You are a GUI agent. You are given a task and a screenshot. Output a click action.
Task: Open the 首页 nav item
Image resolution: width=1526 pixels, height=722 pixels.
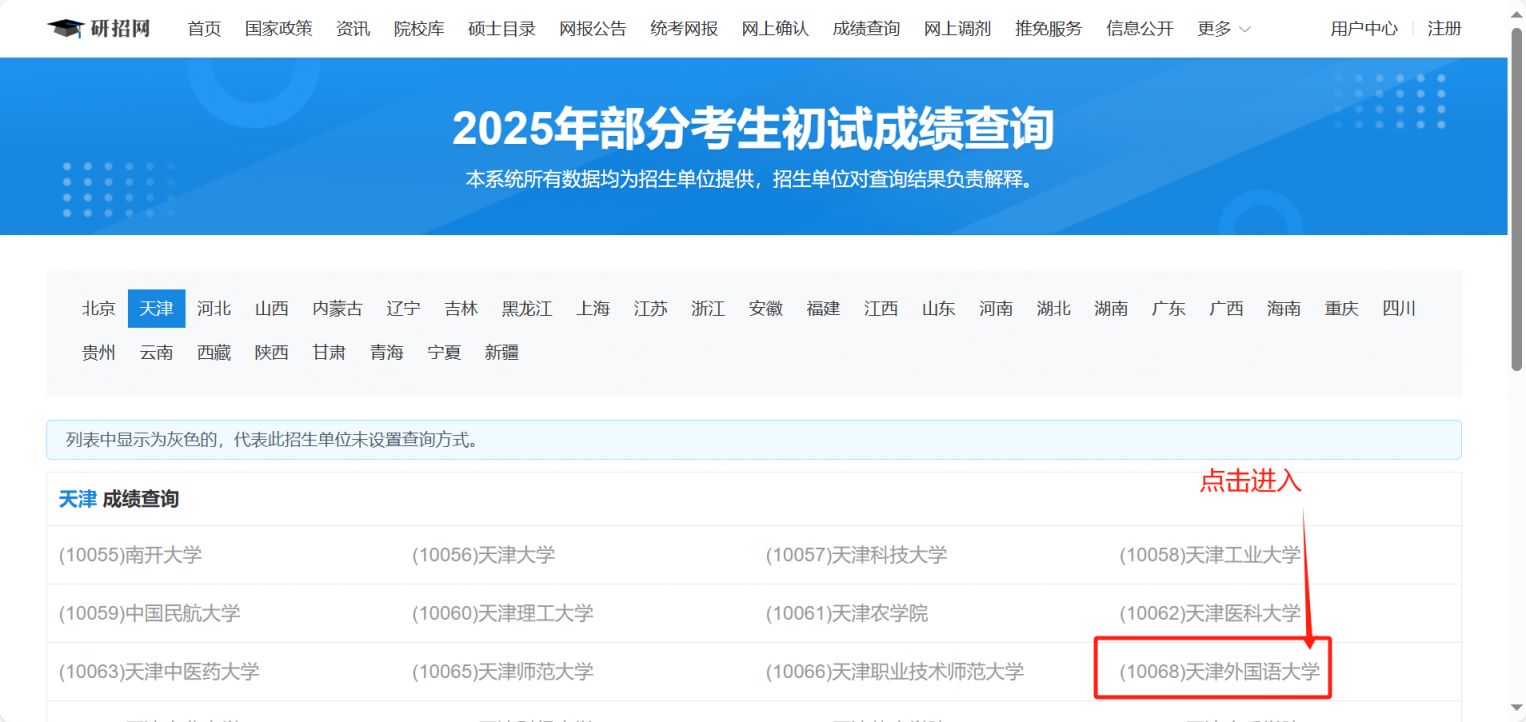[204, 29]
